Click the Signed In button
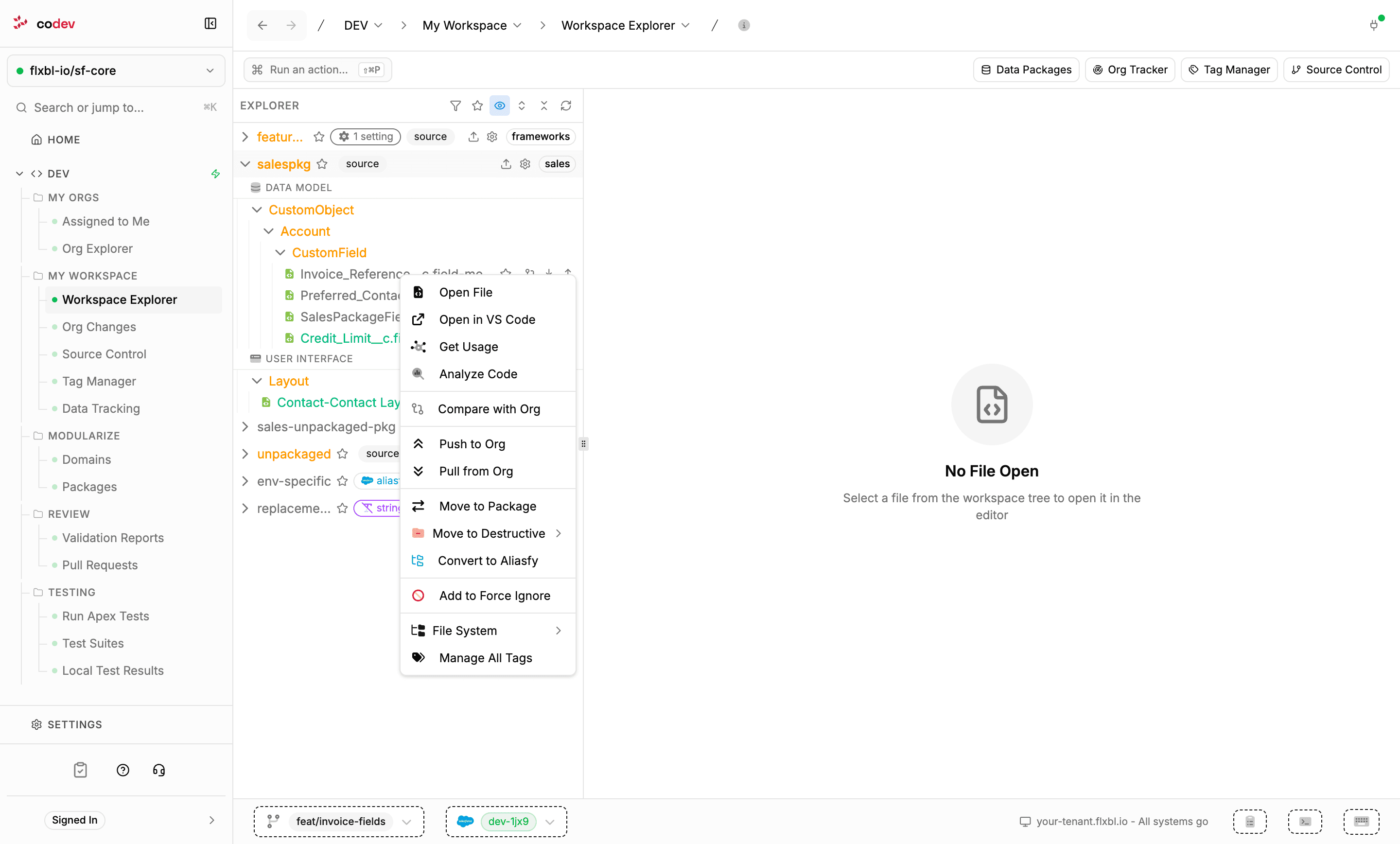The image size is (1400, 844). pos(74,820)
